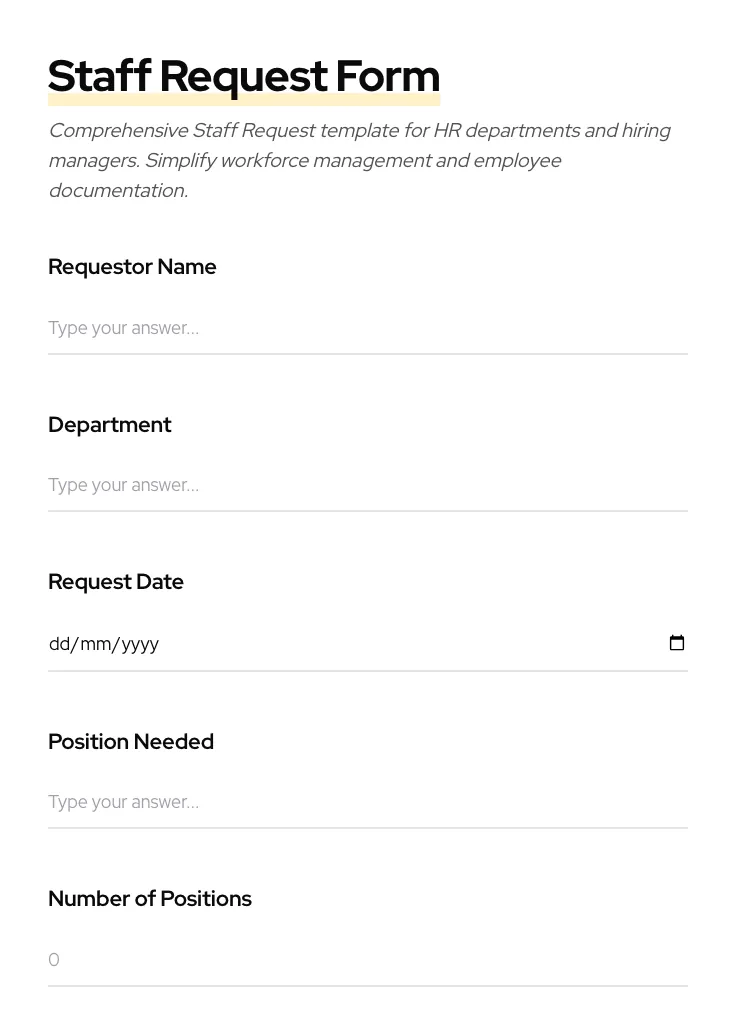This screenshot has width=736, height=1024.
Task: Click the Staff Request Form title
Action: (x=244, y=75)
